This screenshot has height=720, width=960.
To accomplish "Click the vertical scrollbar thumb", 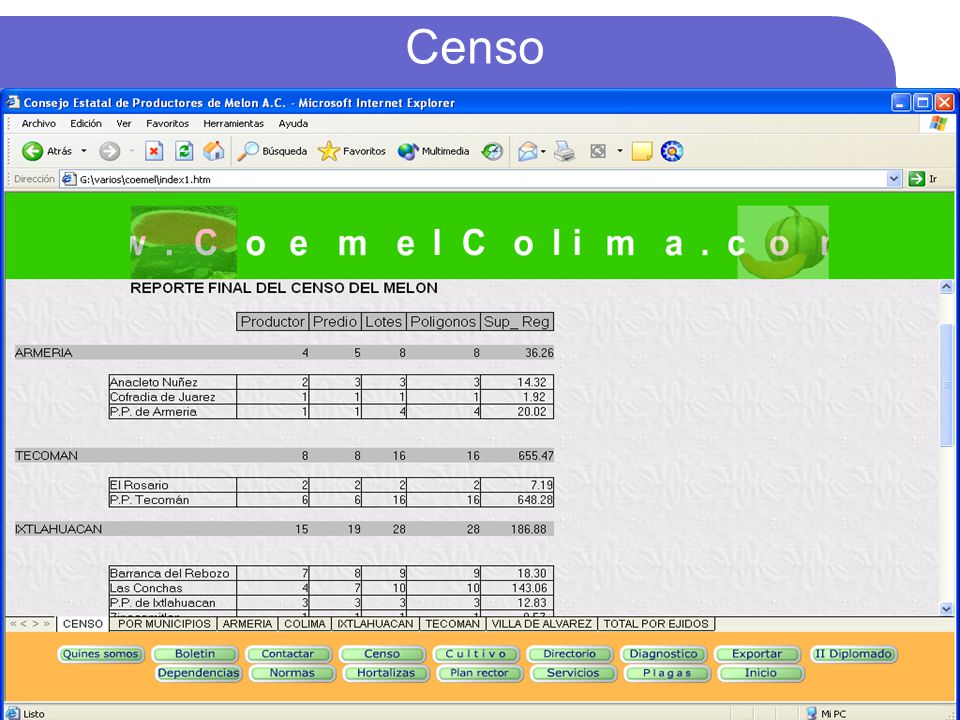I will (x=947, y=385).
